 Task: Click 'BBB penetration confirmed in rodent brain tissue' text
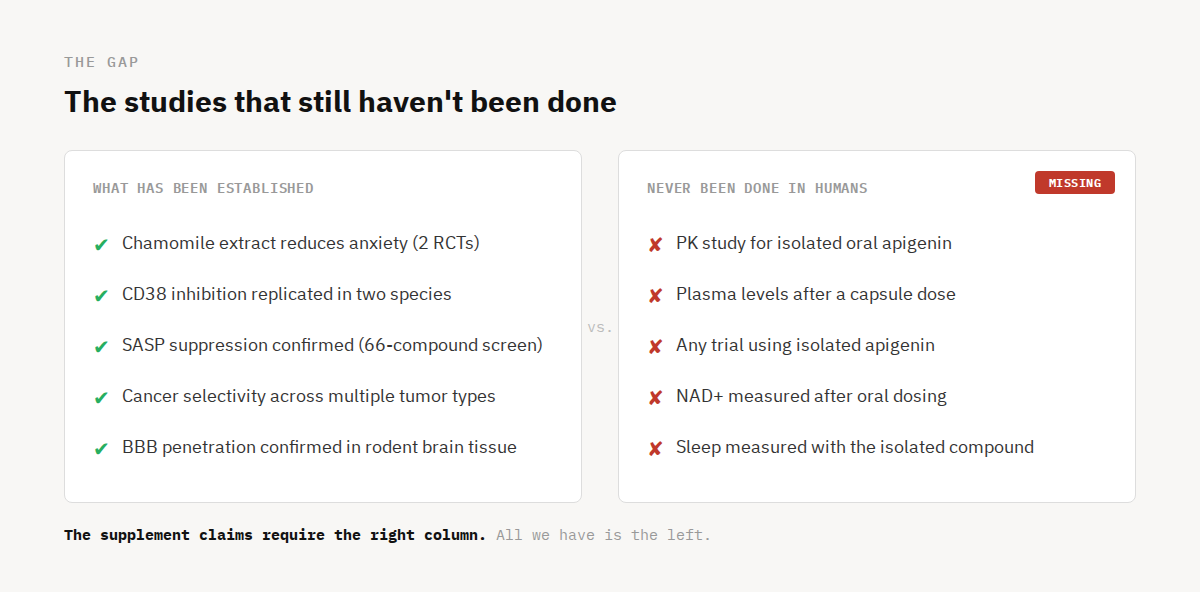pyautogui.click(x=319, y=447)
